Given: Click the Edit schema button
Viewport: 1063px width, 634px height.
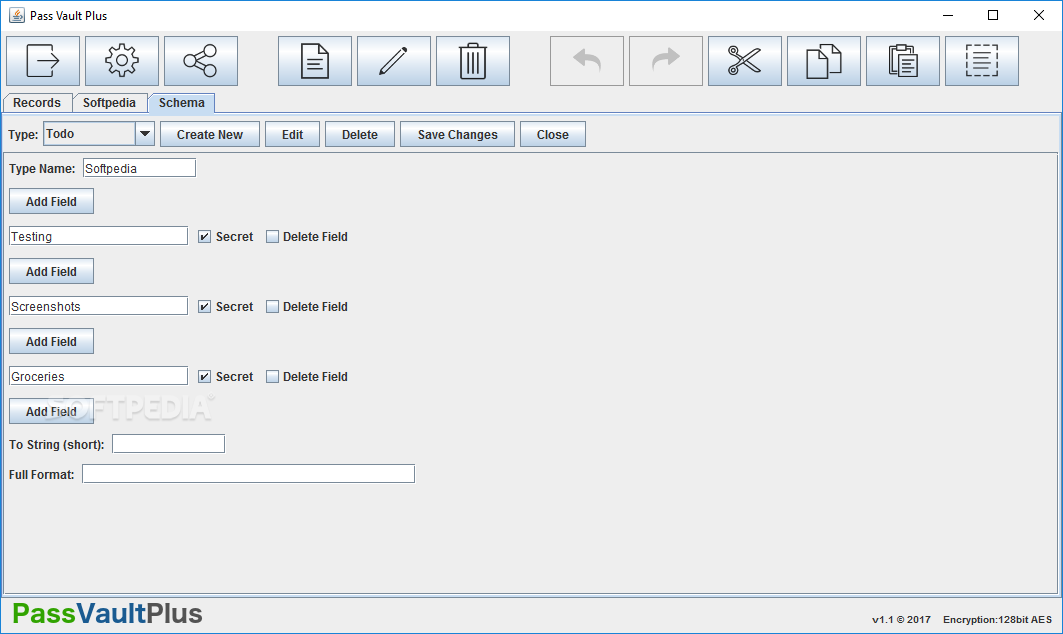Looking at the screenshot, I should tap(292, 134).
